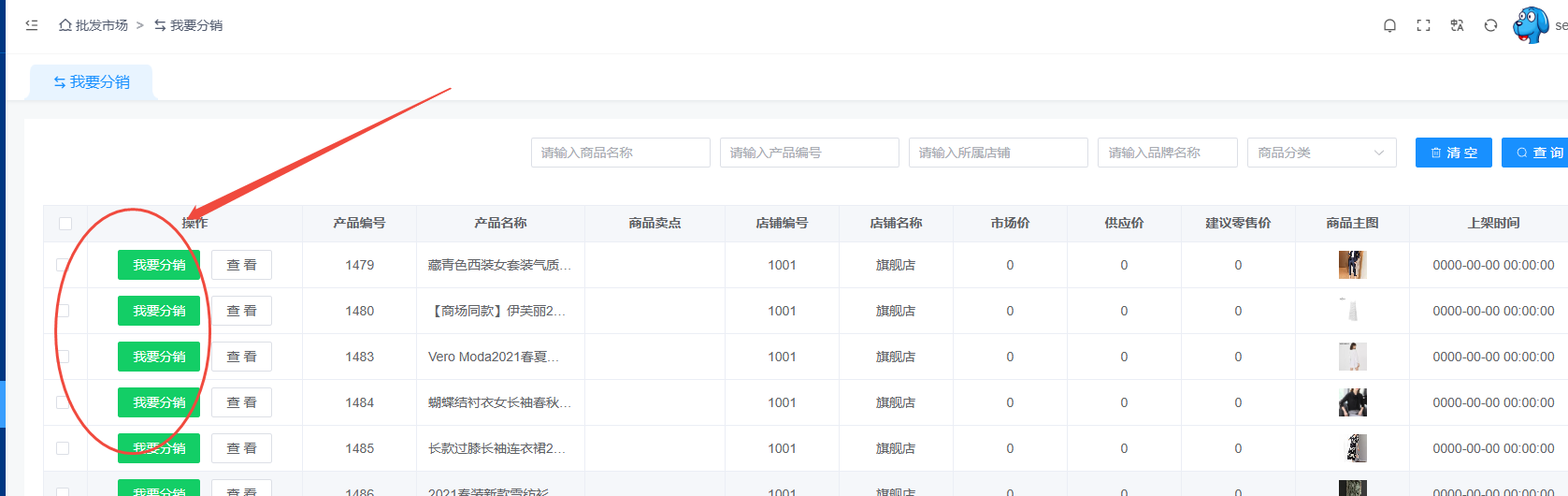The width and height of the screenshot is (1568, 496).
Task: Click the refresh page icon
Action: (1490, 25)
